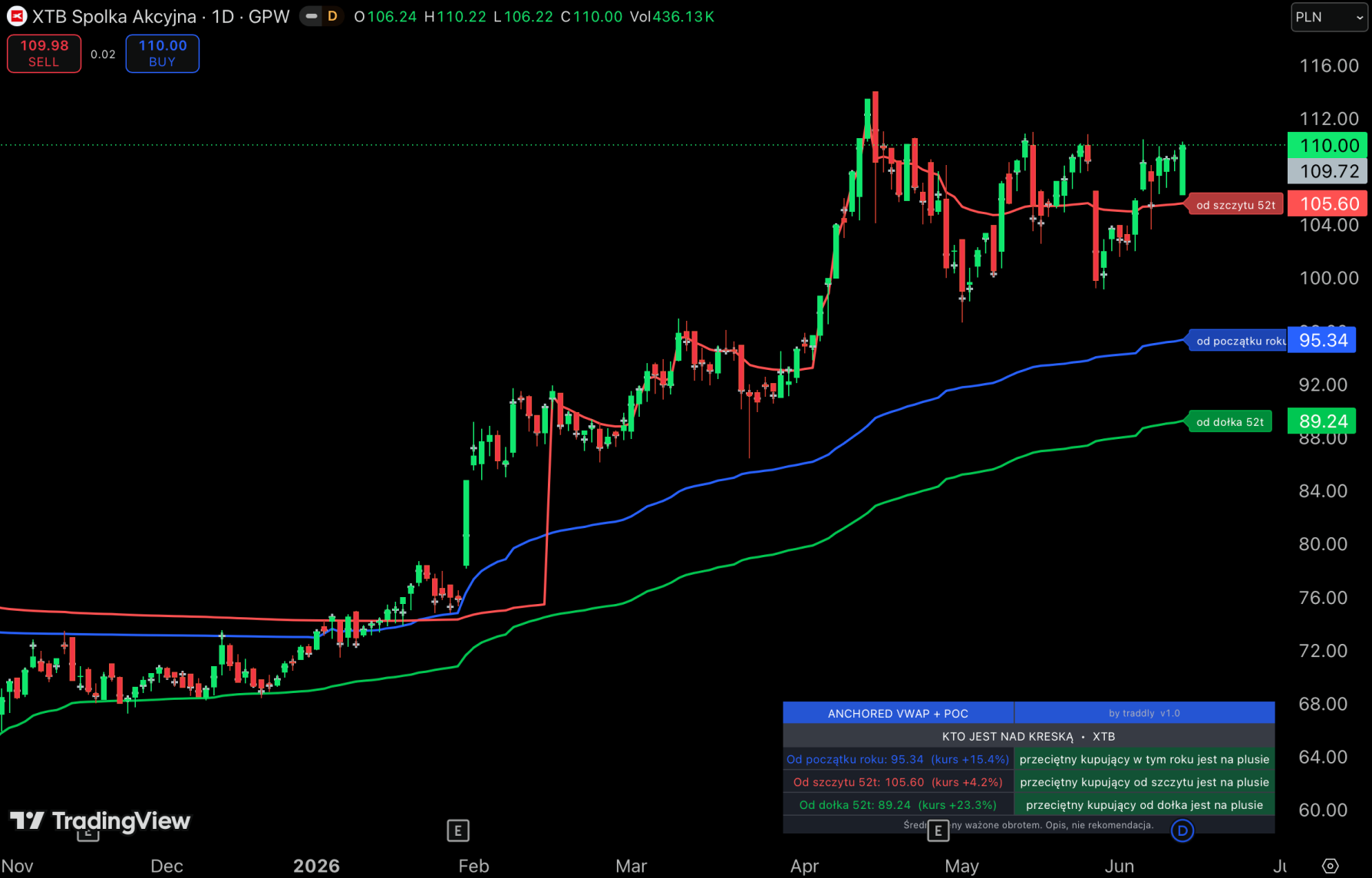
Task: Click the 'Dec' label on time axis
Action: [x=167, y=866]
